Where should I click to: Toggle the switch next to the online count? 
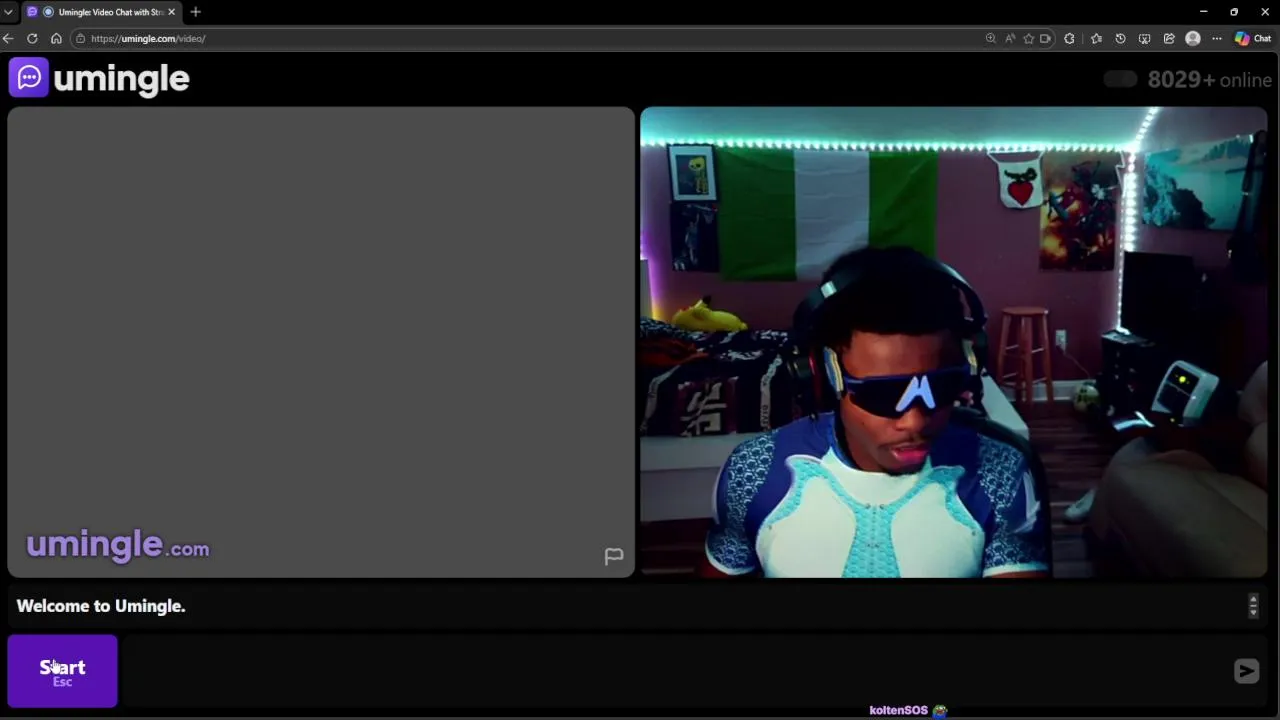[1121, 80]
